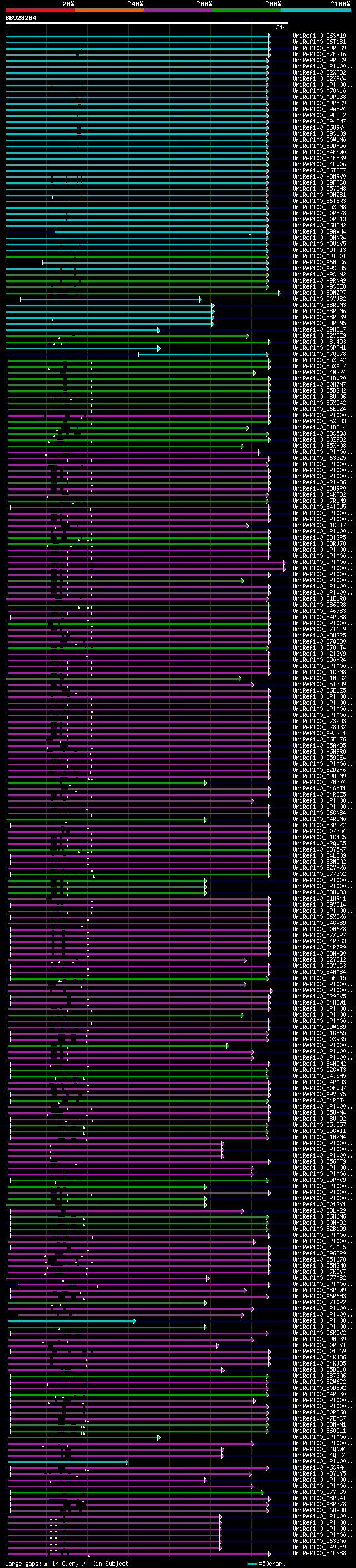Select label UniRef100_A7QG78
Viewport: 356px width, 1568px height.
tap(319, 354)
